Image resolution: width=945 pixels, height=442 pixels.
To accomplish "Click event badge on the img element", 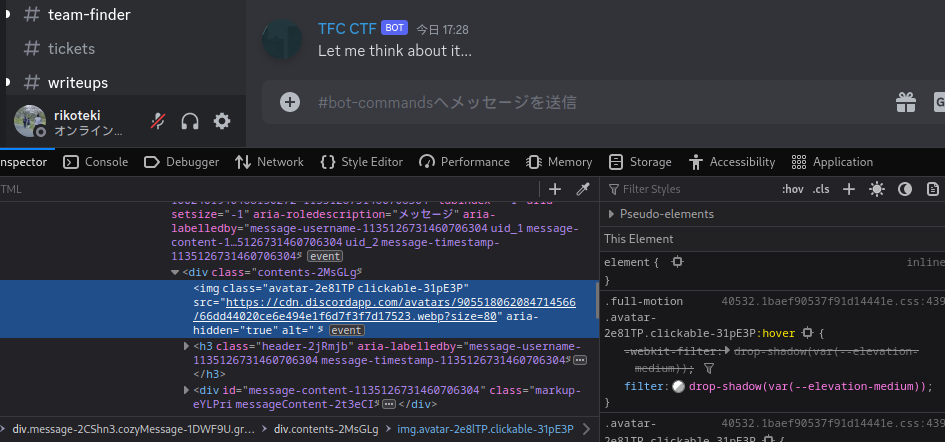I will pos(347,330).
